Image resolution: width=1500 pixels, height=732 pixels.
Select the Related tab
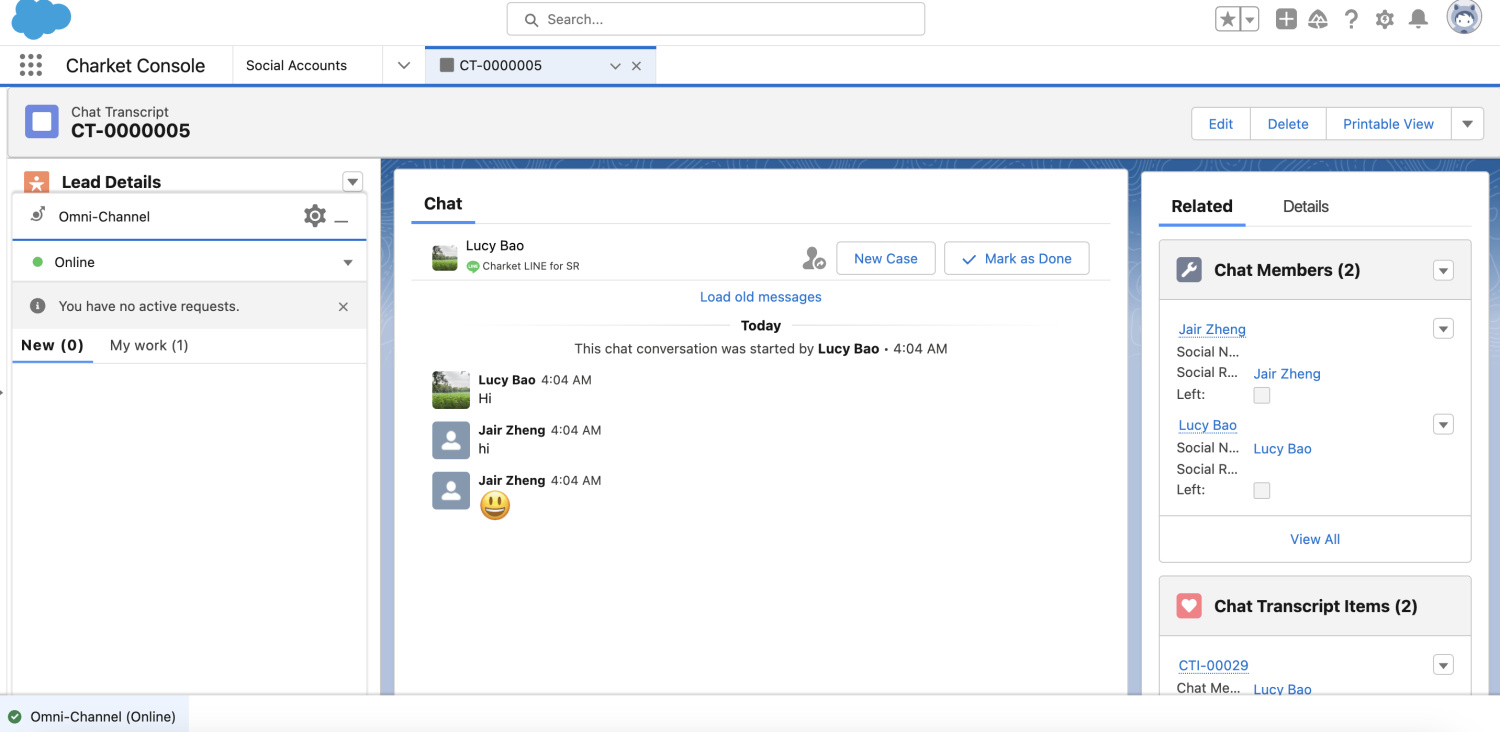pyautogui.click(x=1202, y=207)
